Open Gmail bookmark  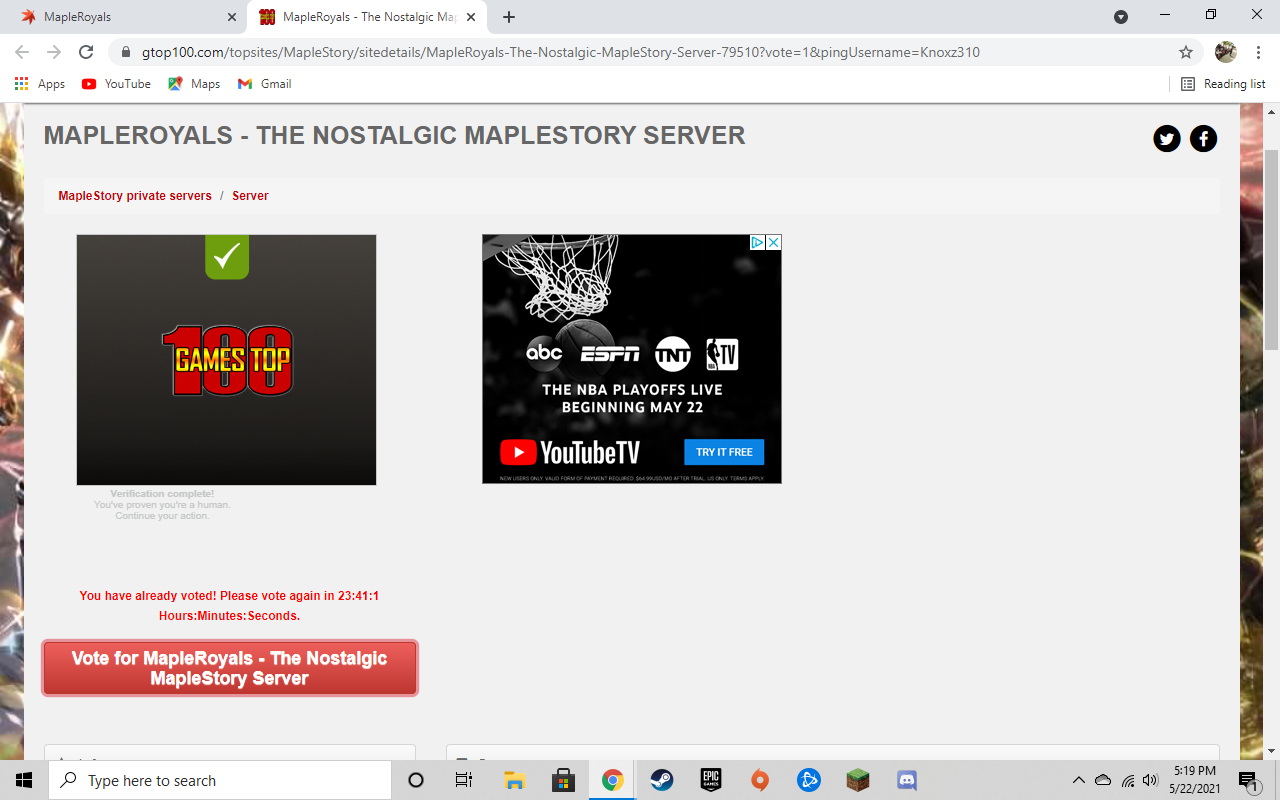point(264,84)
